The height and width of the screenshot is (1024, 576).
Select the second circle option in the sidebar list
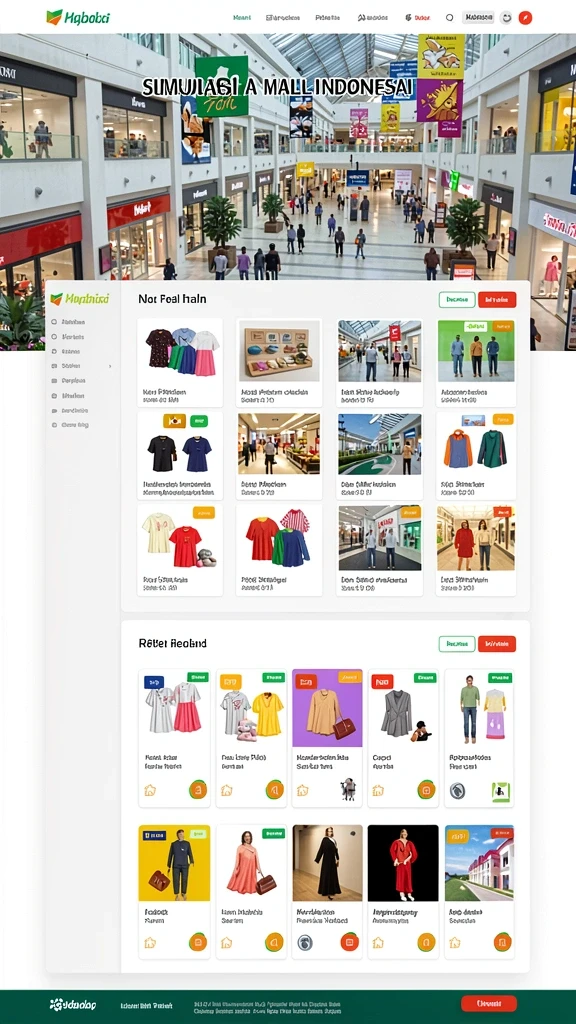(54, 337)
